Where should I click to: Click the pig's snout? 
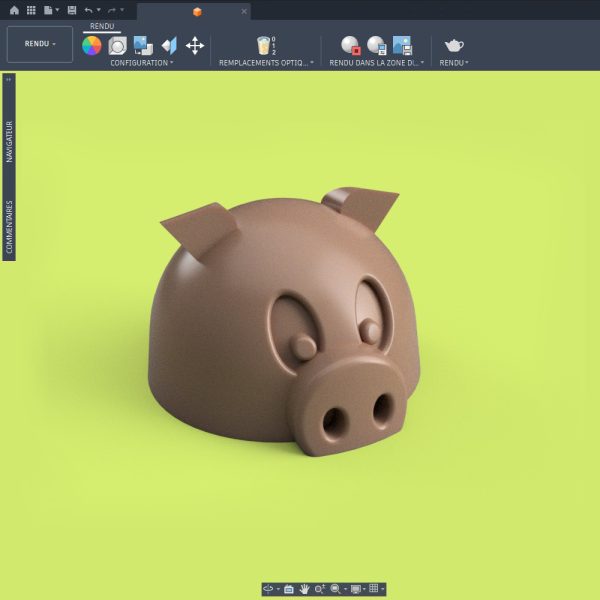(x=350, y=406)
